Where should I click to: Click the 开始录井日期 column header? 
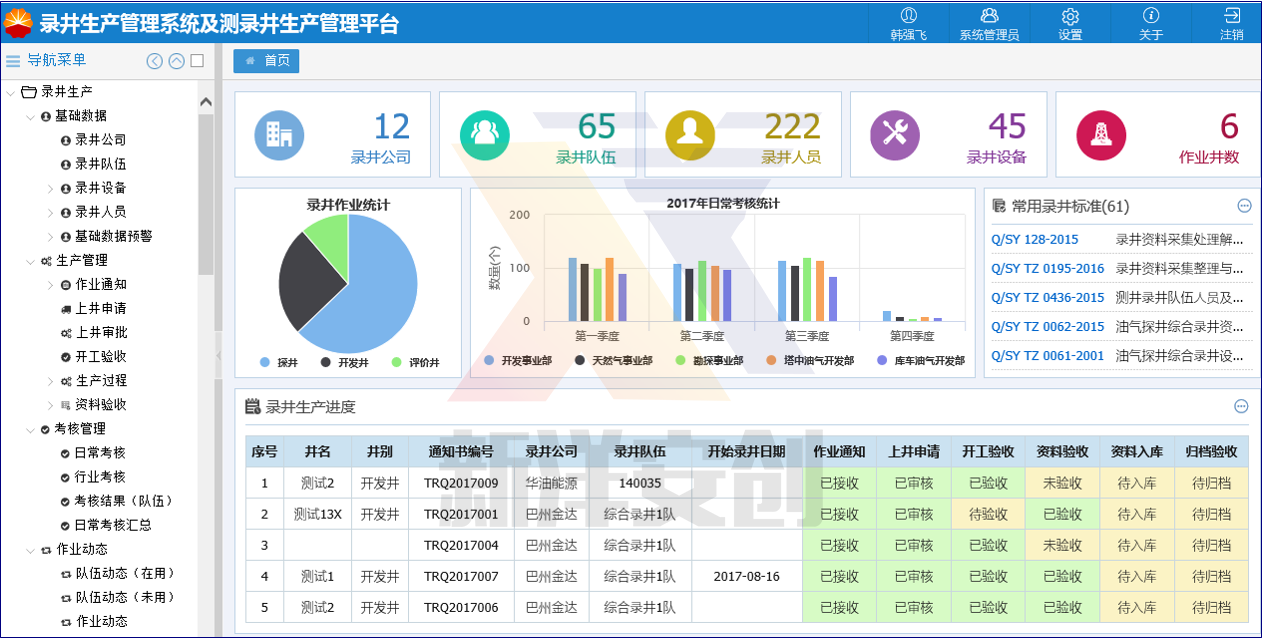tap(746, 452)
